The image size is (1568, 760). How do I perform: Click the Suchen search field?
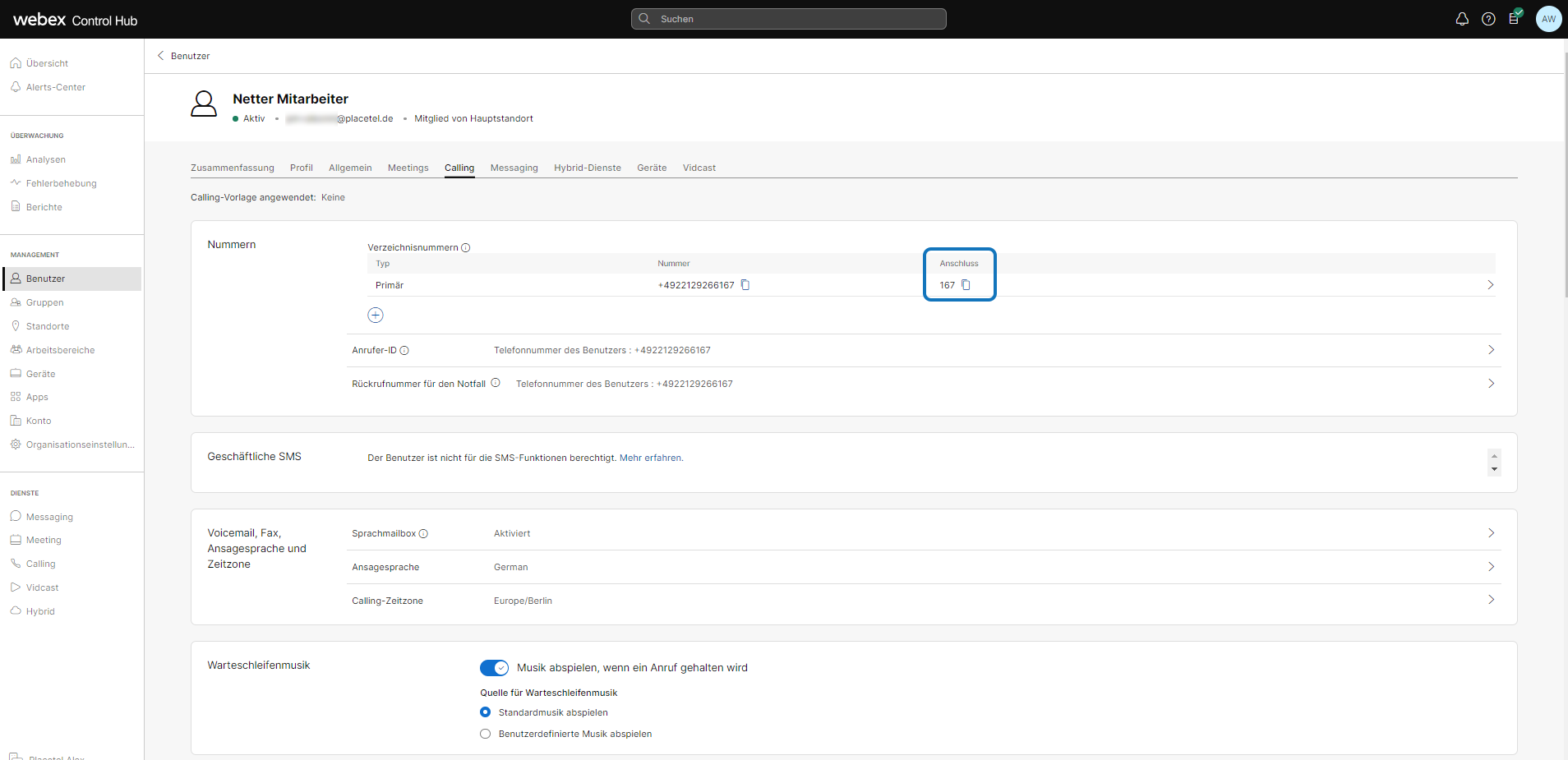click(789, 19)
